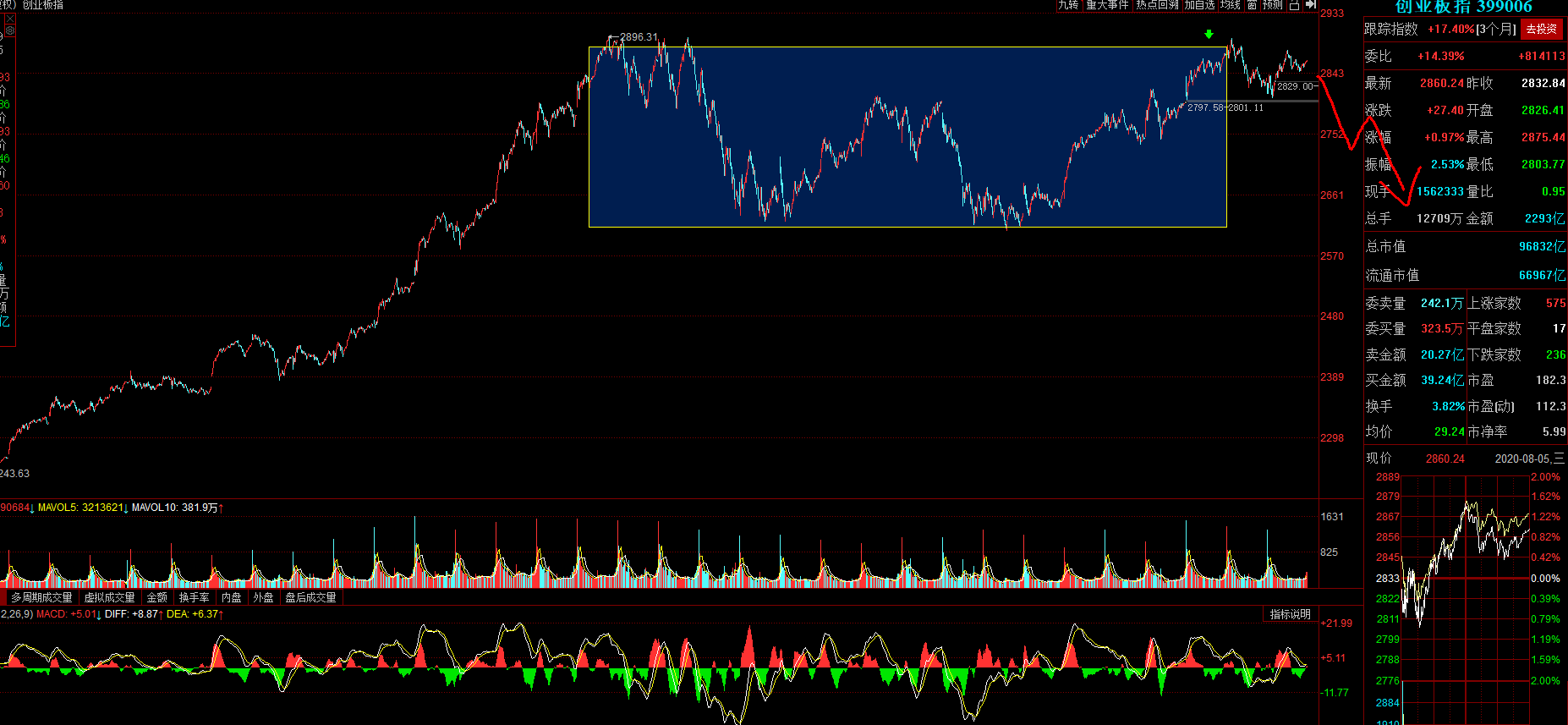
Task: Switch to 多周期成交量 tab
Action: 41,597
